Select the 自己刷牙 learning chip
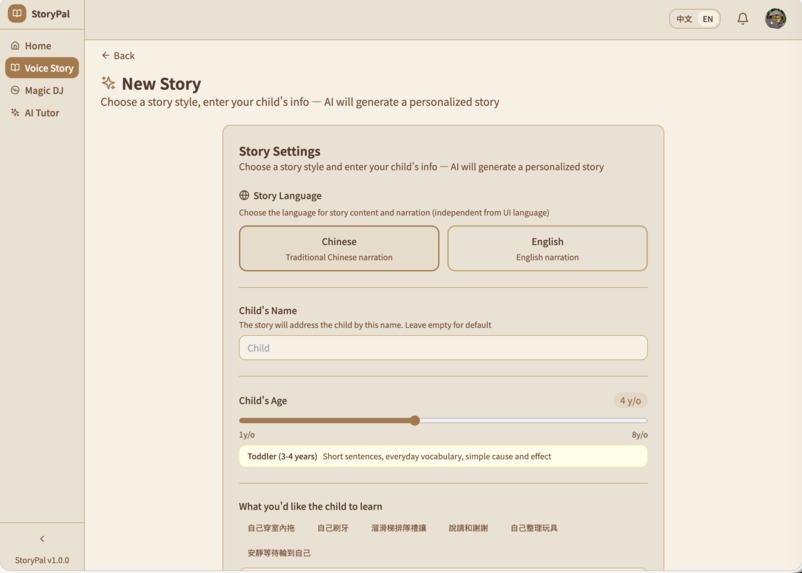This screenshot has width=802, height=573. (x=333, y=528)
